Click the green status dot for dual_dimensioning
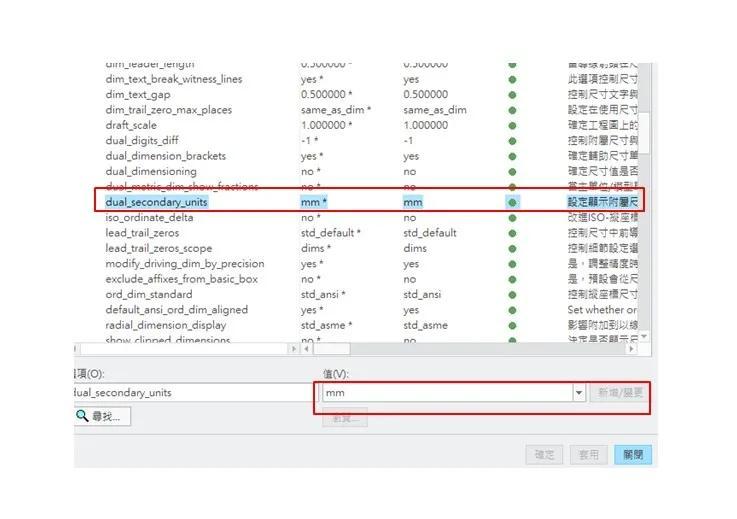This screenshot has height=519, width=737. tap(512, 172)
